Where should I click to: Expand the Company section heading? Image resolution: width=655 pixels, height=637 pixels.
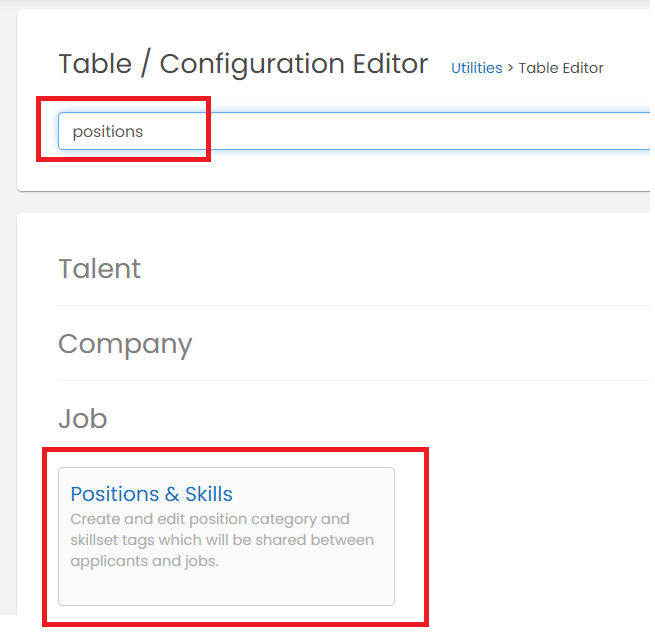click(125, 344)
